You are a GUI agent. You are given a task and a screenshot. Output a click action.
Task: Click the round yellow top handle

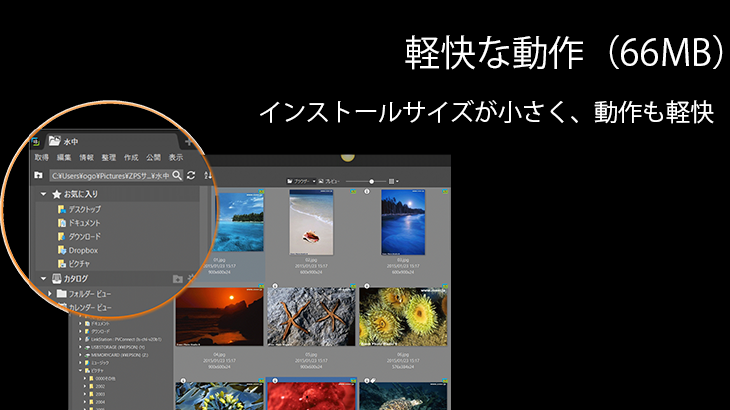click(x=347, y=158)
